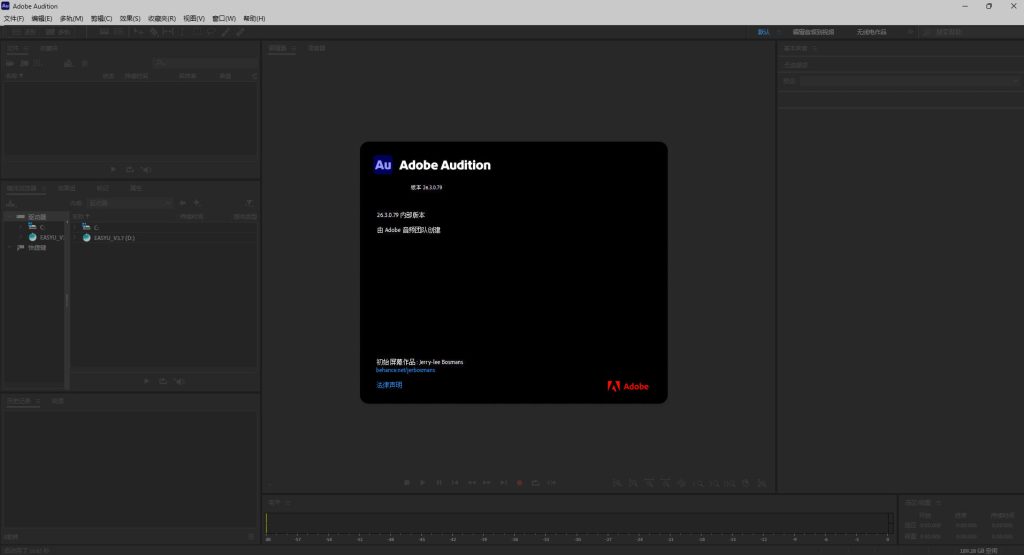Open the 帮助(H) menu
The height and width of the screenshot is (555, 1024).
pos(254,18)
